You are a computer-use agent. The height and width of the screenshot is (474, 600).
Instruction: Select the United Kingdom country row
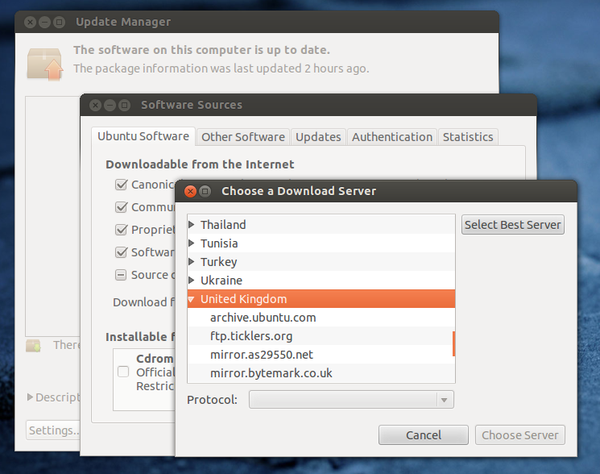[321, 299]
